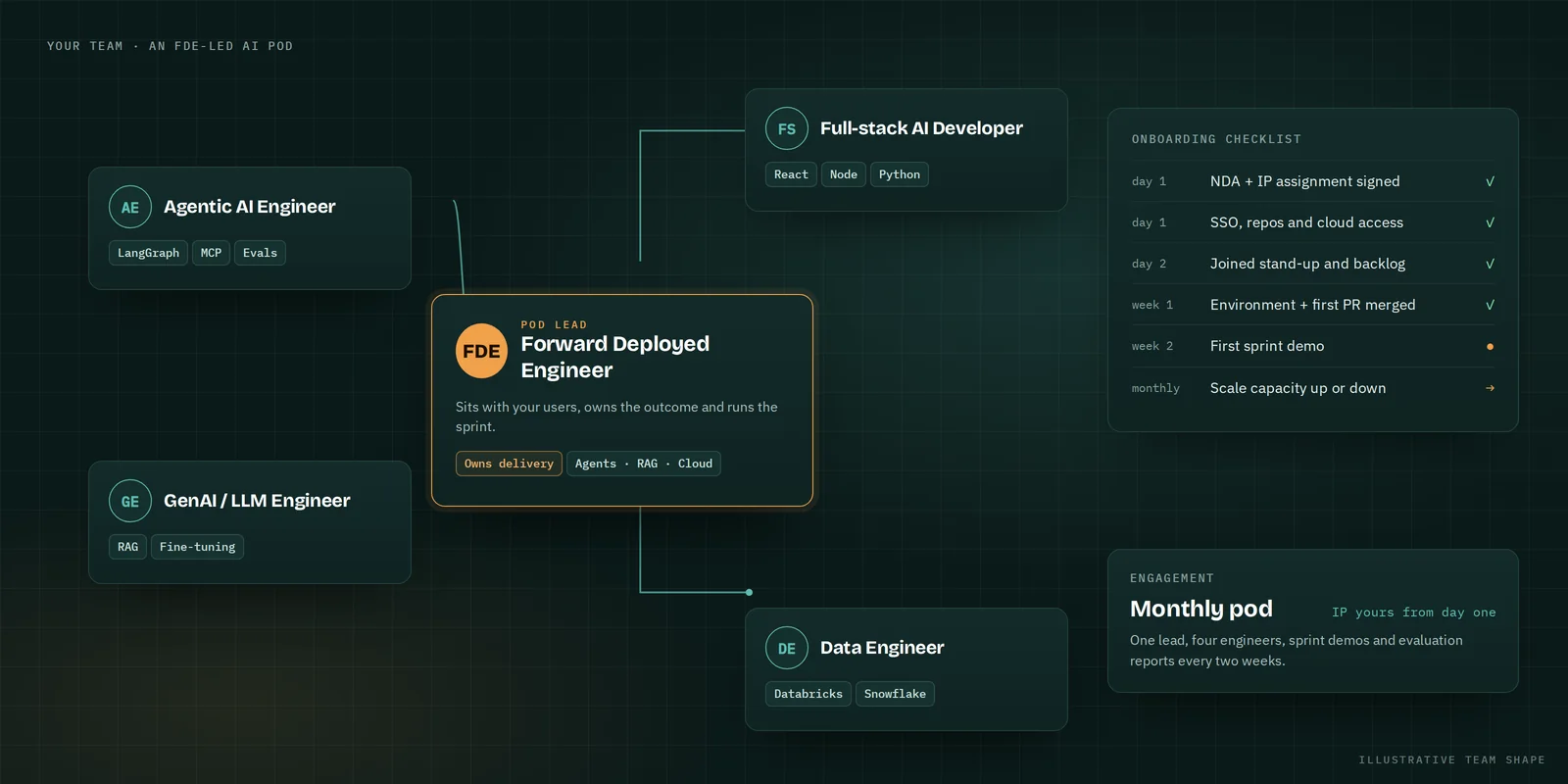Click the Agents · RAG · Cloud tag

[644, 464]
